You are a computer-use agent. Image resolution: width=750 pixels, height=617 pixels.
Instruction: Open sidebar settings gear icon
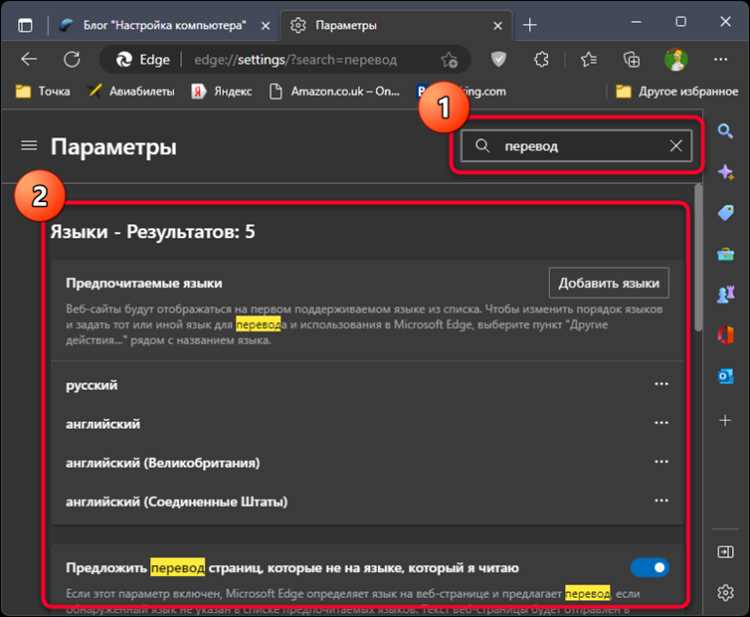[725, 593]
